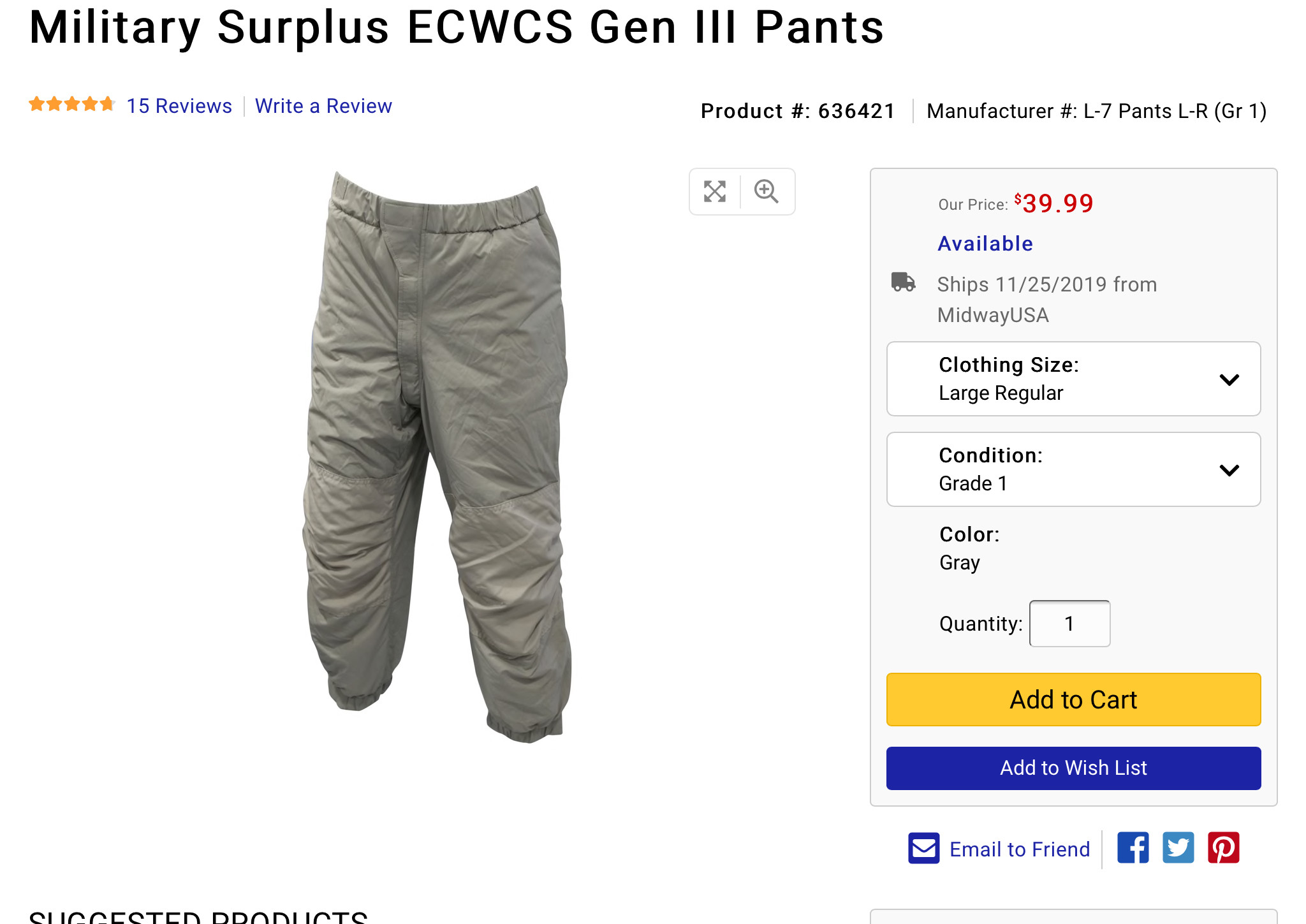Expand the product image to fullscreen
1306x924 pixels.
click(715, 191)
